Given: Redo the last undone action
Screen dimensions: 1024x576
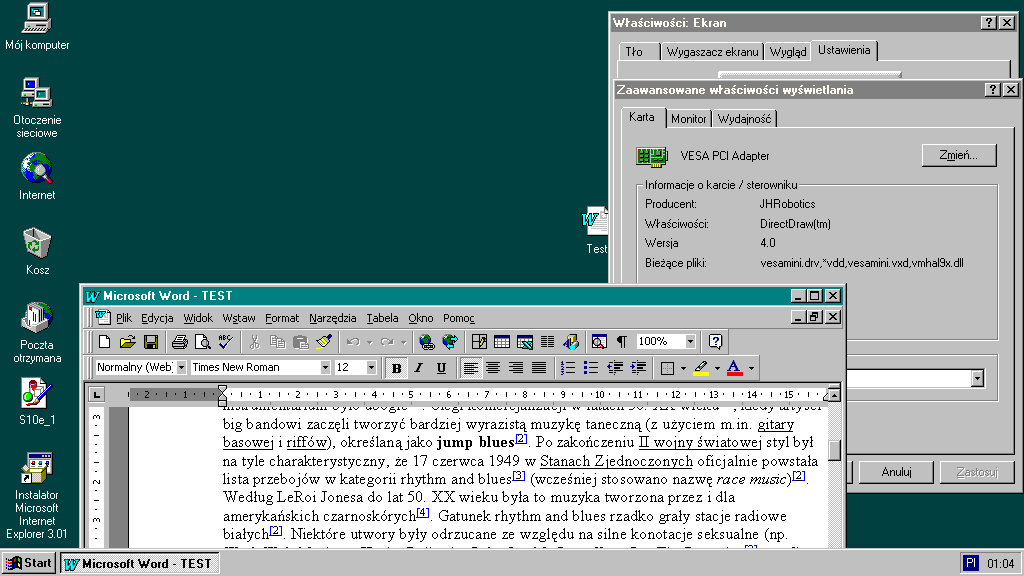Looking at the screenshot, I should coord(387,342).
